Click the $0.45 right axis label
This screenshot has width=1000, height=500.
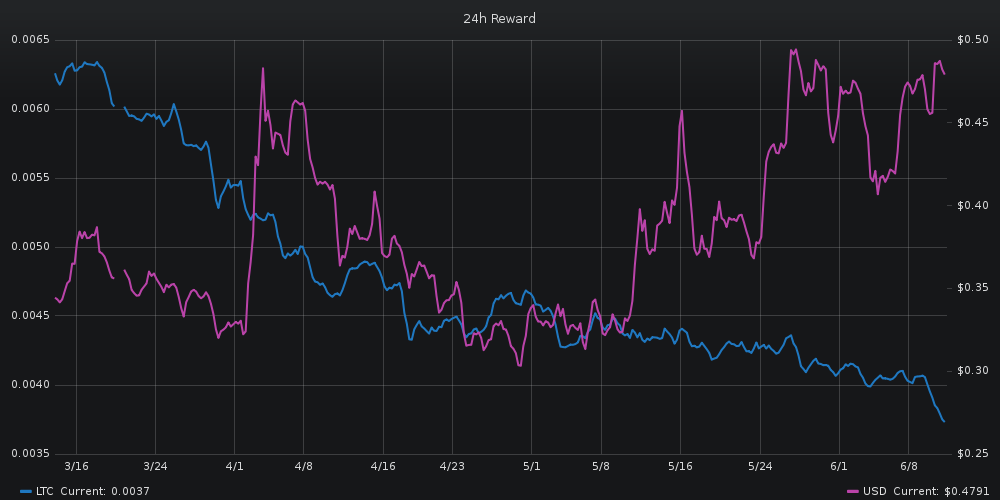973,122
